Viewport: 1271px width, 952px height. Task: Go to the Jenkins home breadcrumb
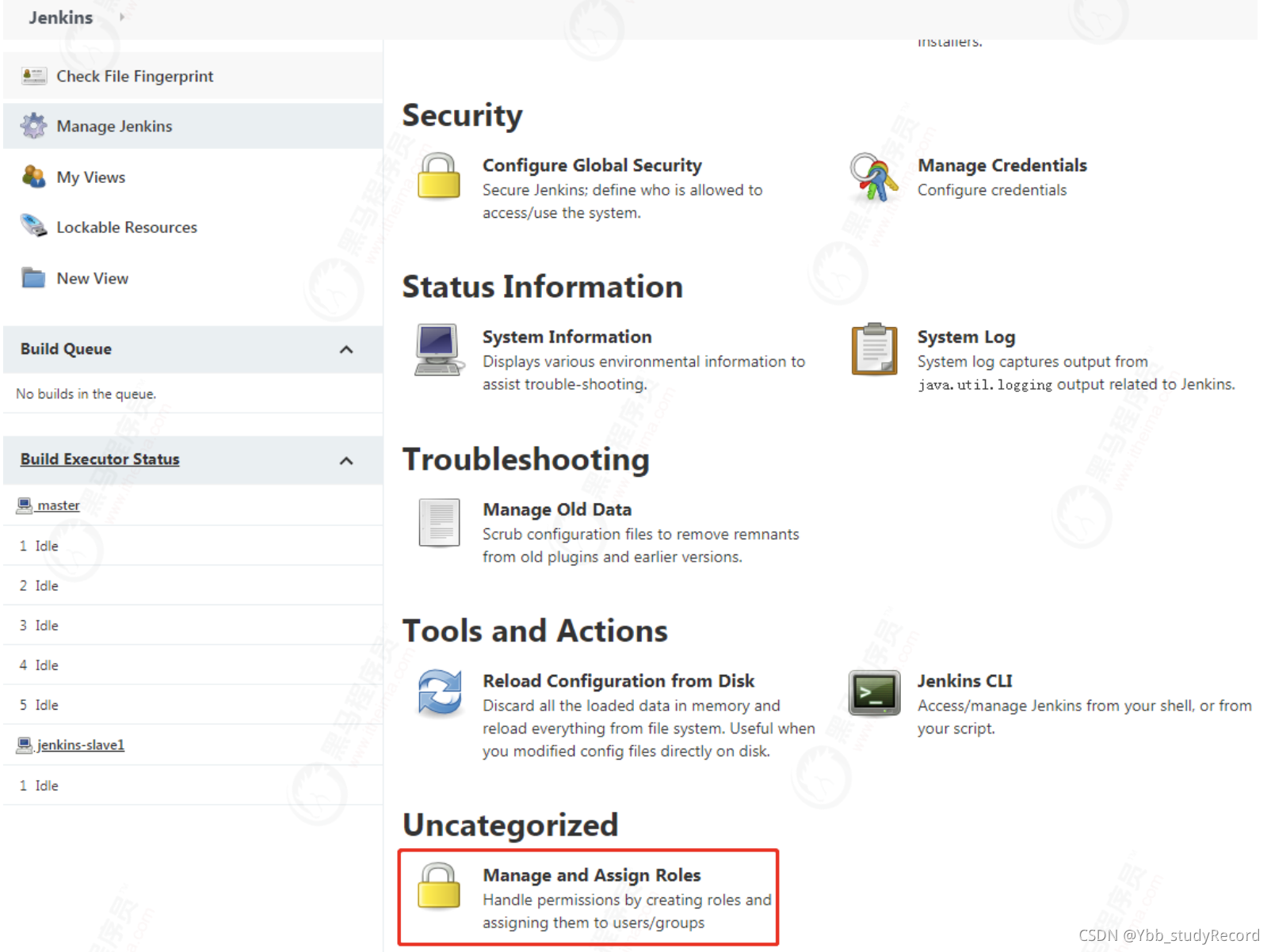(61, 17)
